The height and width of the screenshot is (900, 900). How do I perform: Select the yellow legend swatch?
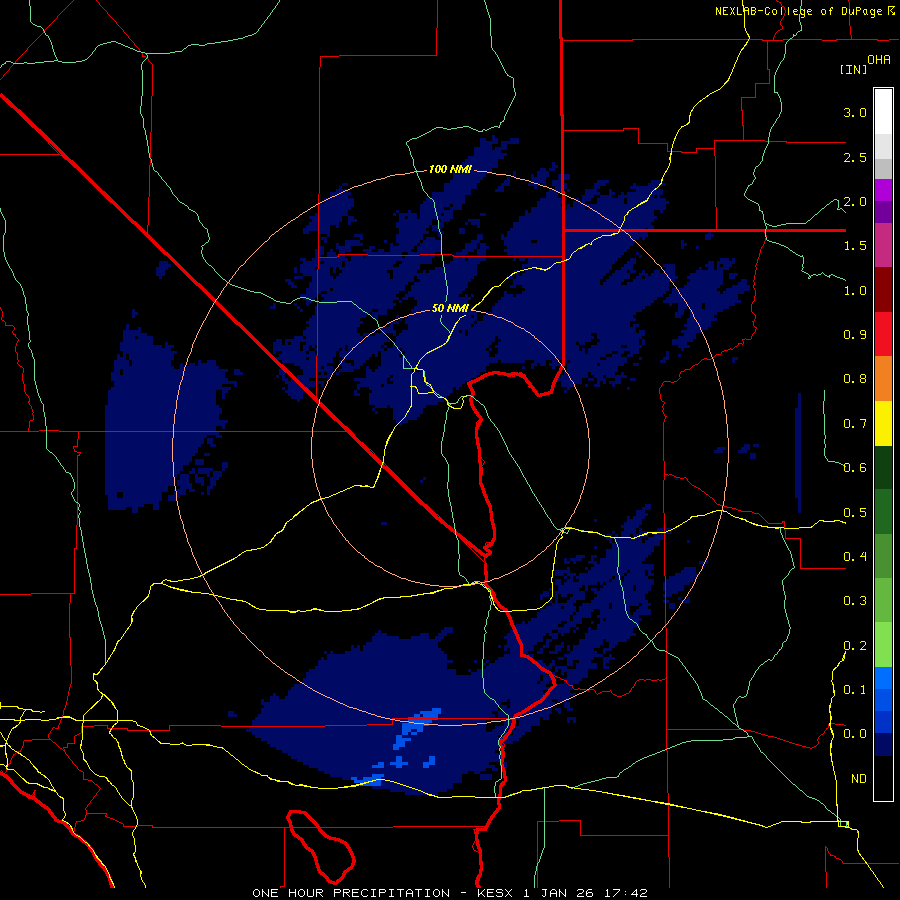(x=883, y=423)
